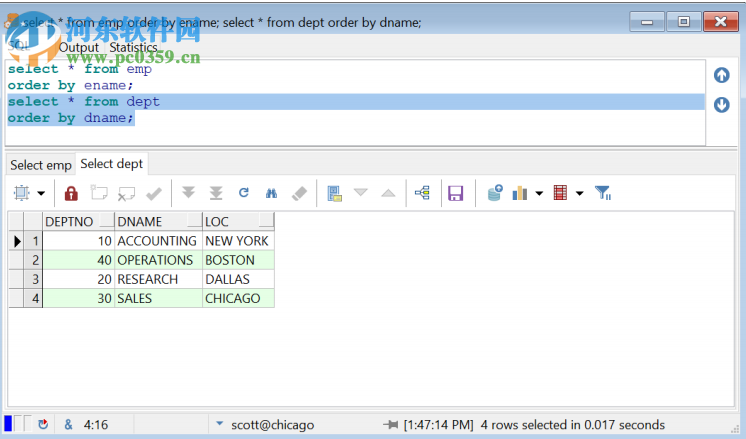Click the insert record icon
The height and width of the screenshot is (439, 746).
99,193
